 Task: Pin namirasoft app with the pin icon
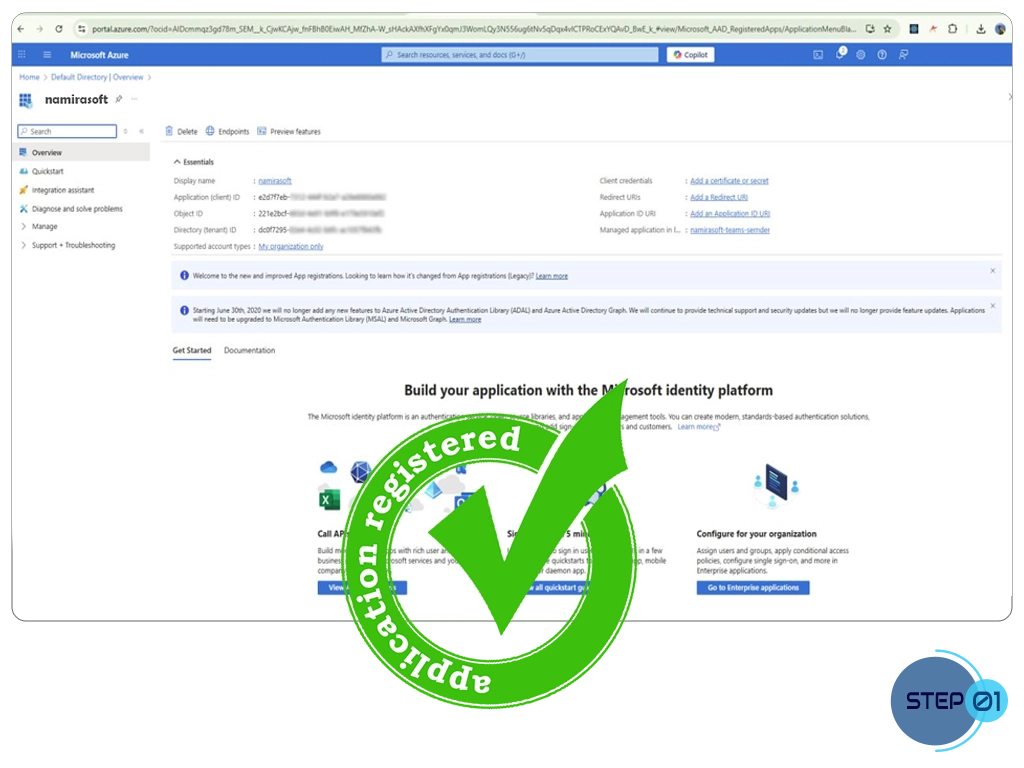[x=119, y=99]
